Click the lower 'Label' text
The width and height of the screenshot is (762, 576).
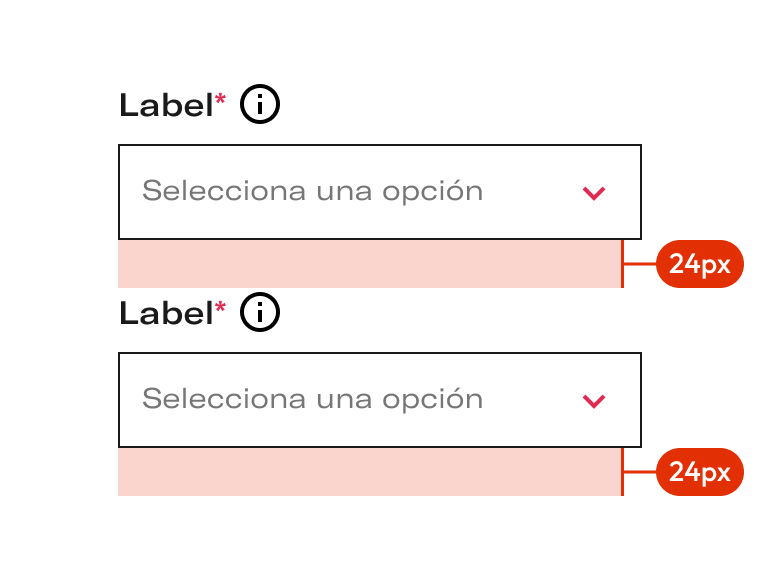tap(167, 313)
